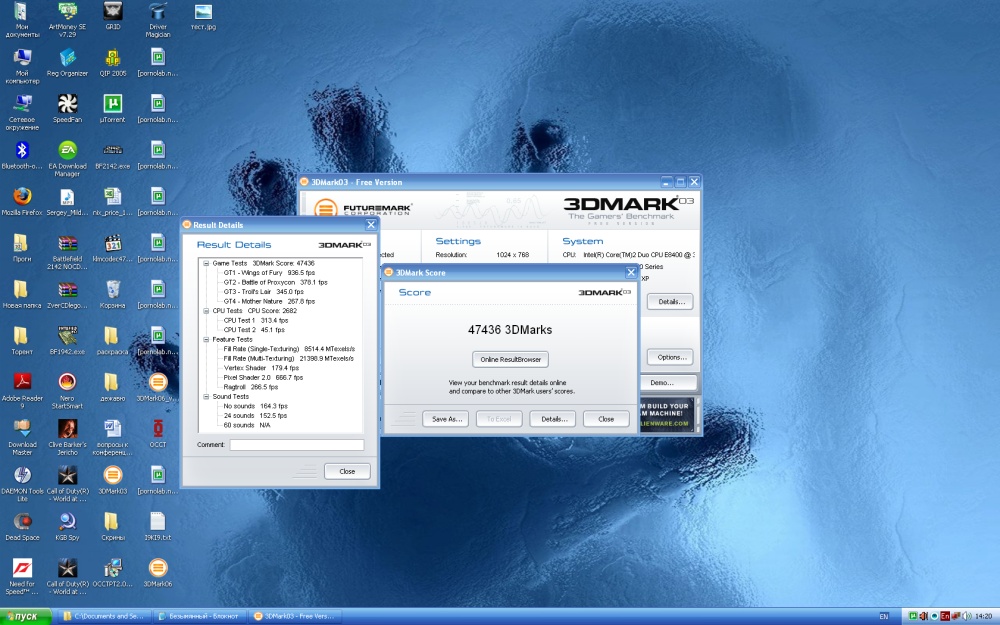1000x625 pixels.
Task: Launch DAEMON Tools Lite icon
Action: point(22,483)
